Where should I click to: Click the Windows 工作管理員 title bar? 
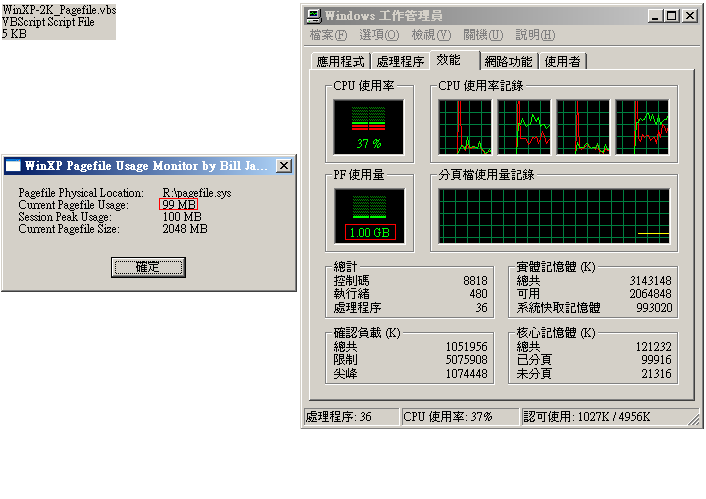point(502,16)
